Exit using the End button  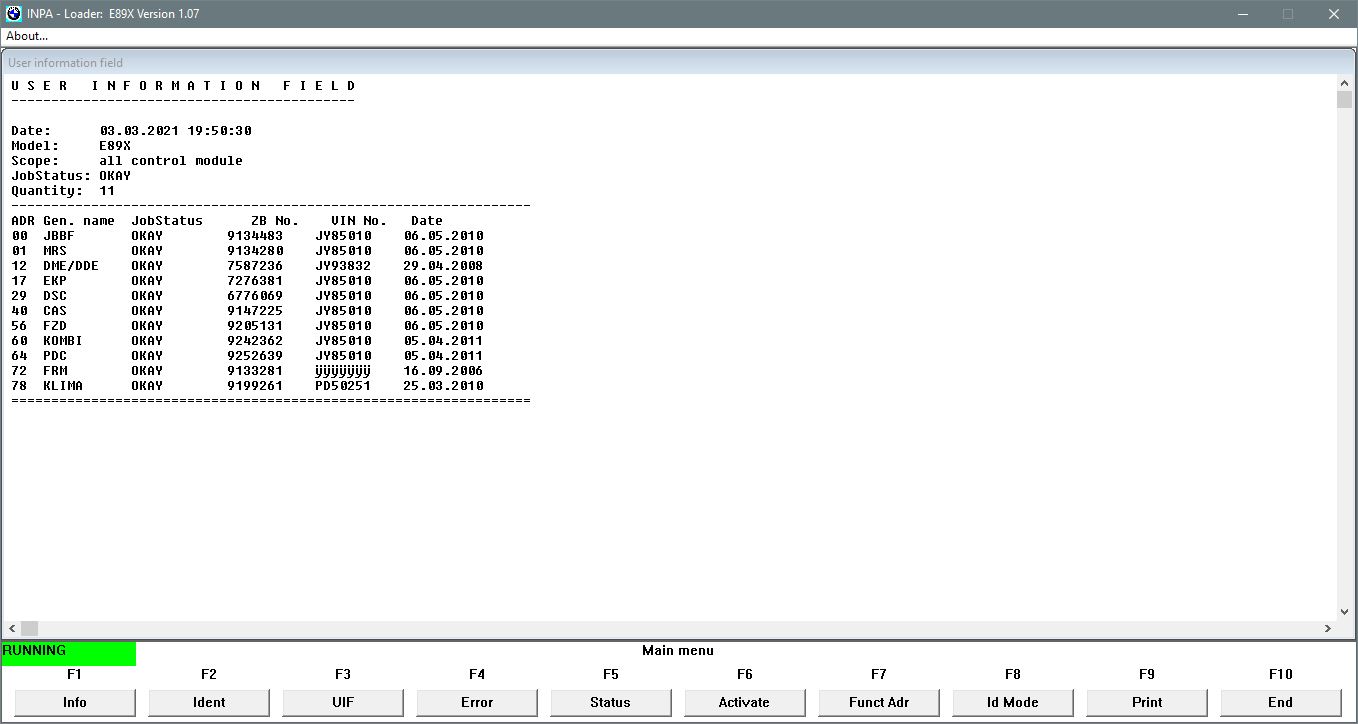(1281, 702)
